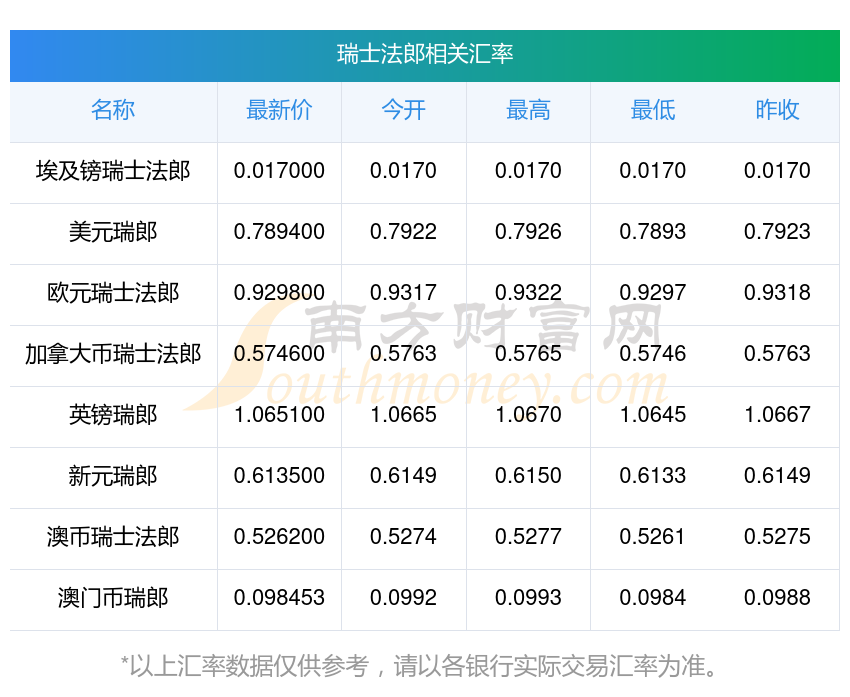850x697 pixels.
Task: Select the 名称 column header
Action: [x=113, y=110]
